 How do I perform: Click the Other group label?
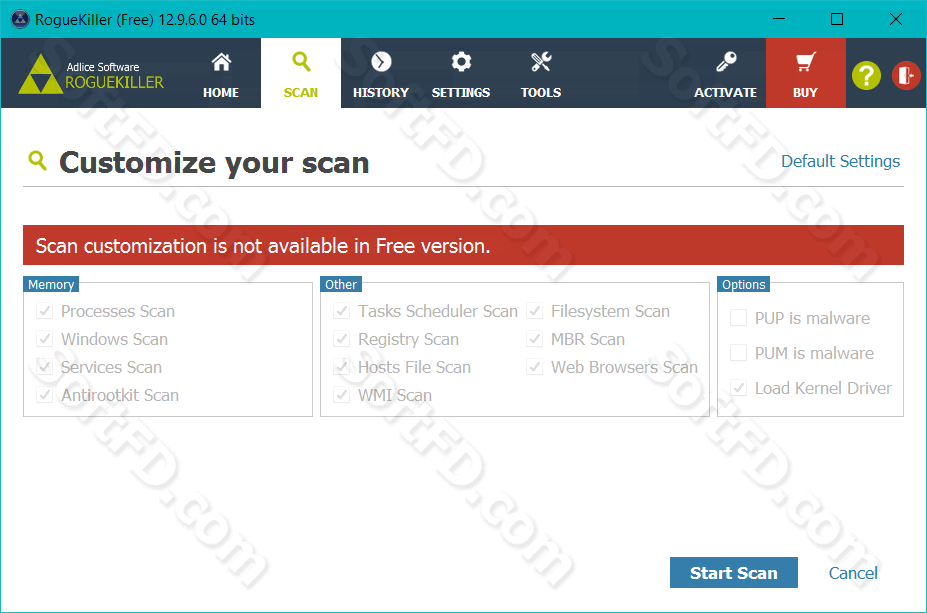pos(341,284)
